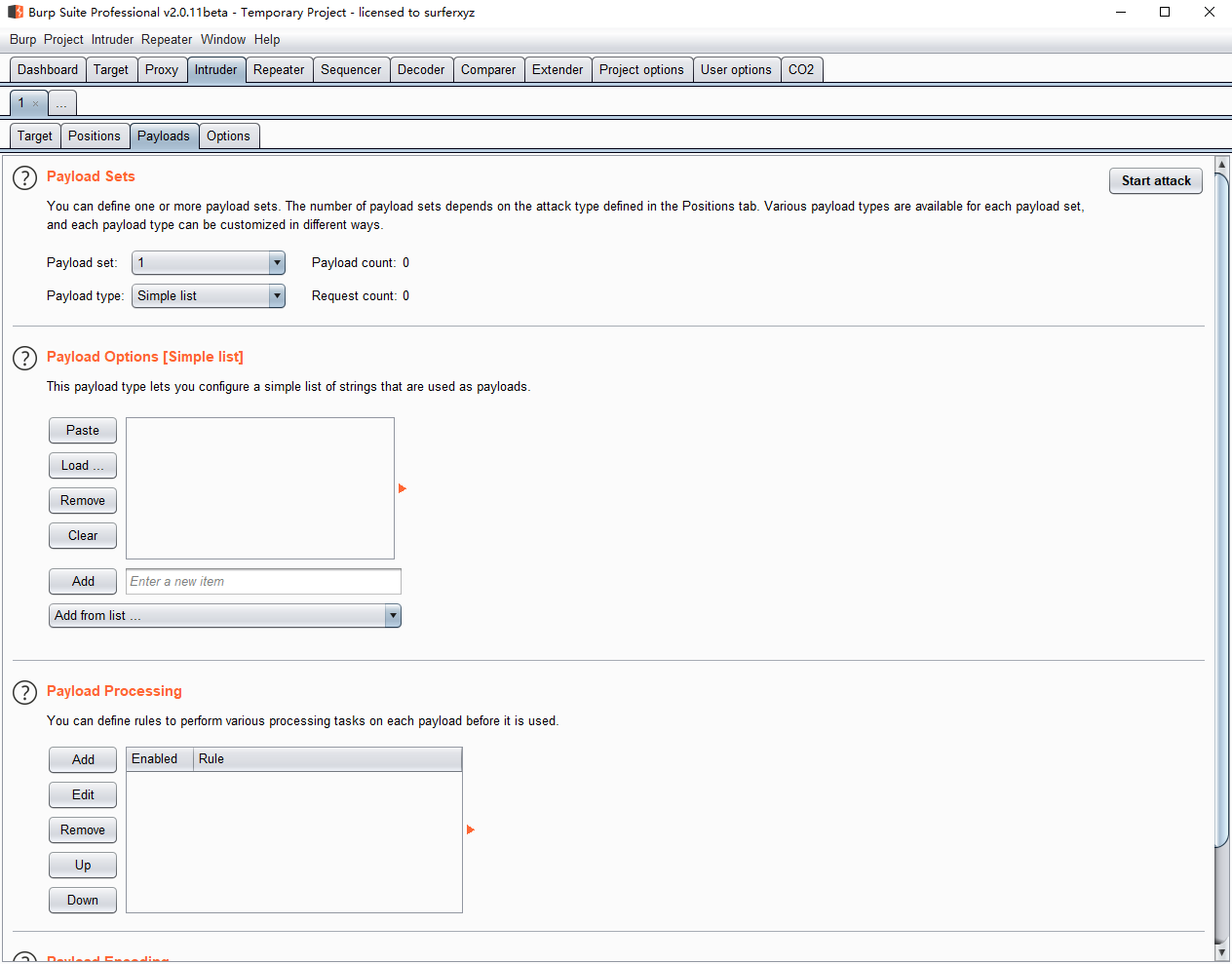This screenshot has height=964, width=1232.
Task: Click the Enter a new item field
Action: click(263, 582)
